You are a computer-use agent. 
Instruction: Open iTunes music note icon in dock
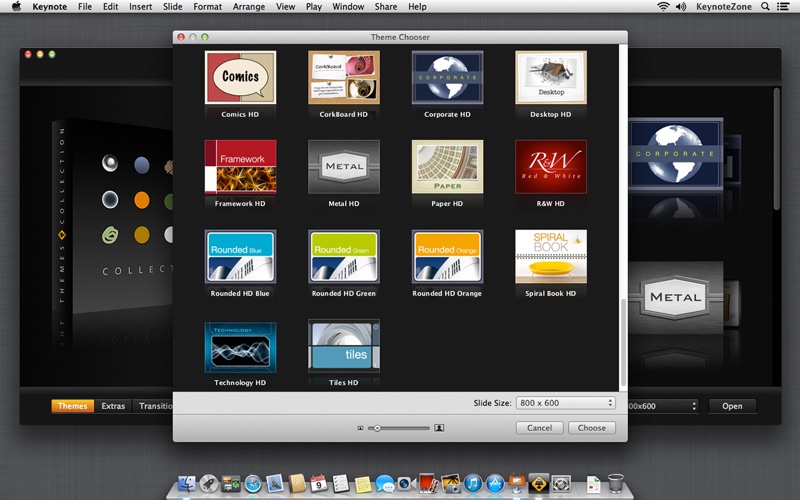pyautogui.click(x=473, y=483)
